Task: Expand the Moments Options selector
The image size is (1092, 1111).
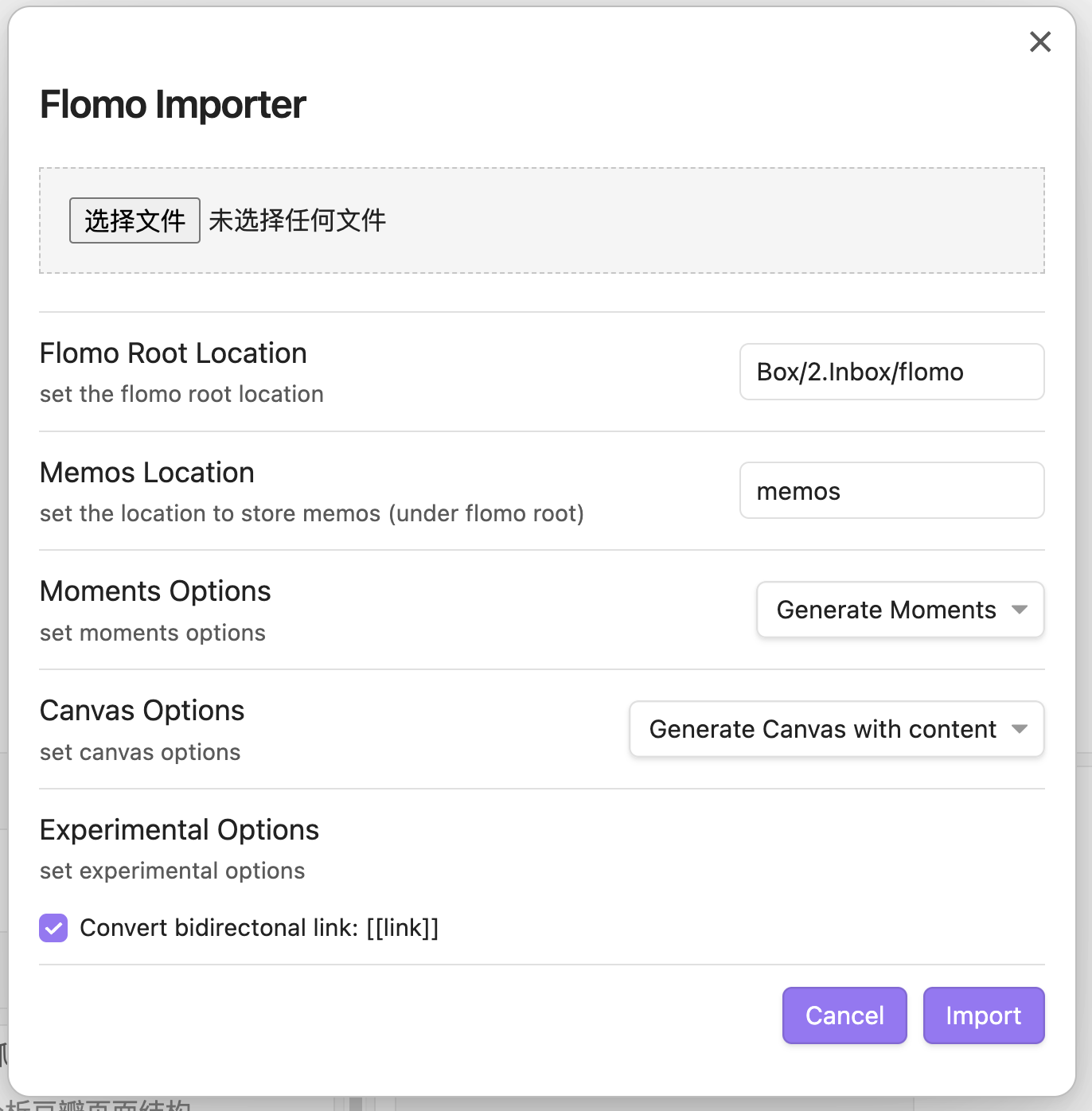Action: click(899, 610)
